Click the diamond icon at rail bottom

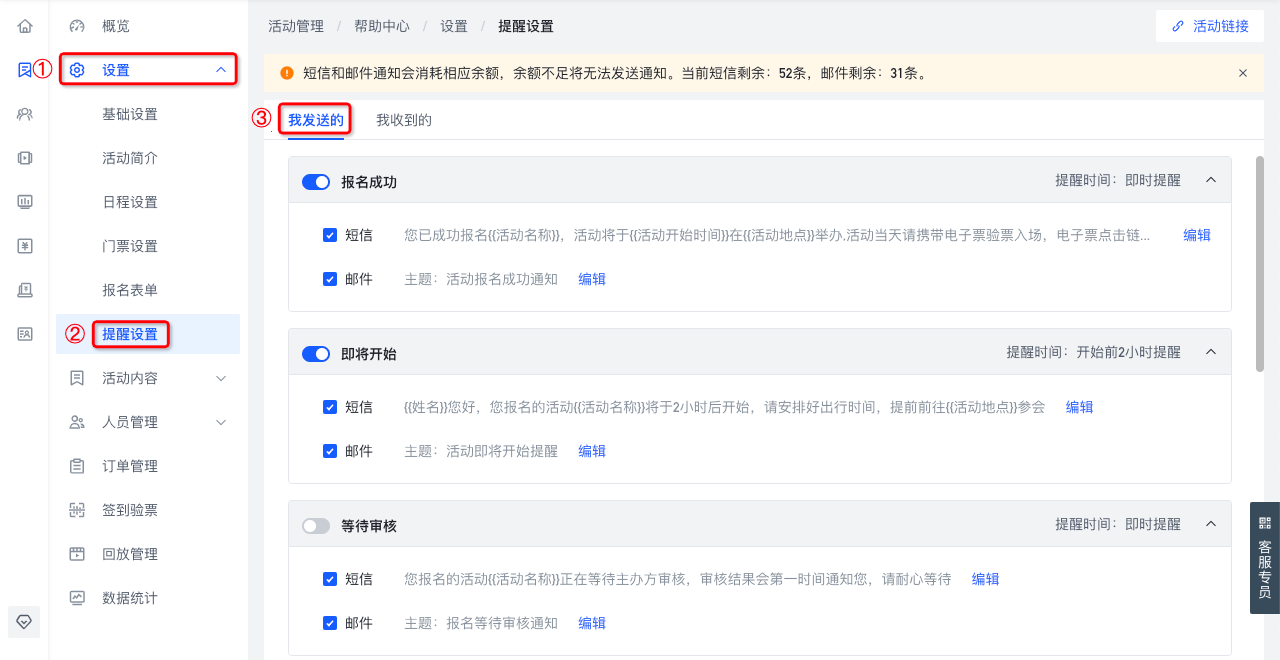point(25,621)
